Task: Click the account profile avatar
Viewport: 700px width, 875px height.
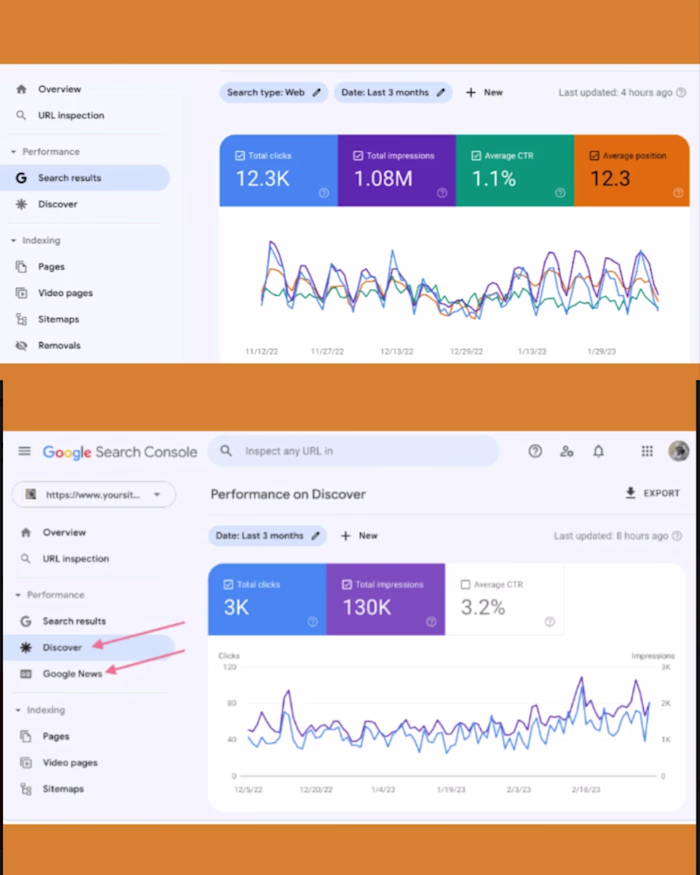Action: coord(679,451)
